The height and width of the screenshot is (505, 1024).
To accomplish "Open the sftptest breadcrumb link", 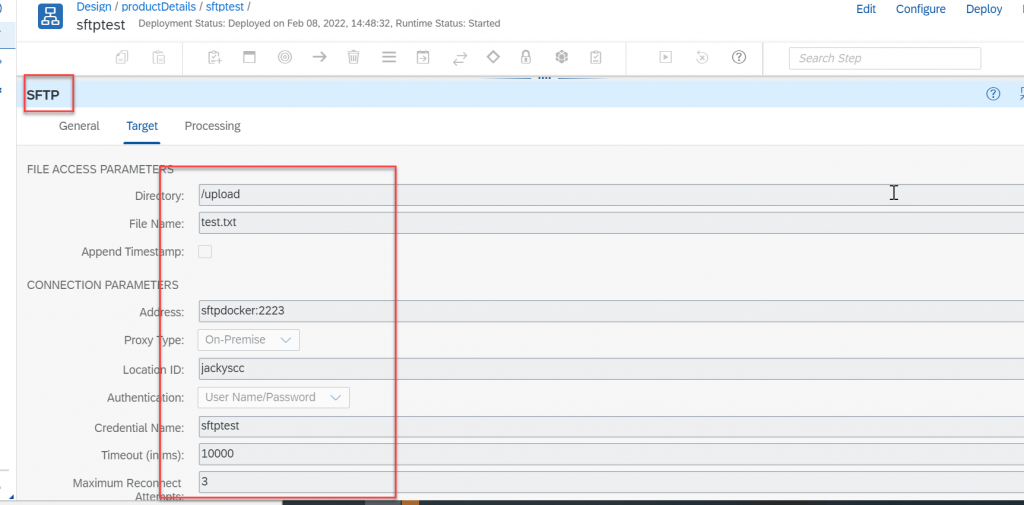I will pyautogui.click(x=224, y=7).
